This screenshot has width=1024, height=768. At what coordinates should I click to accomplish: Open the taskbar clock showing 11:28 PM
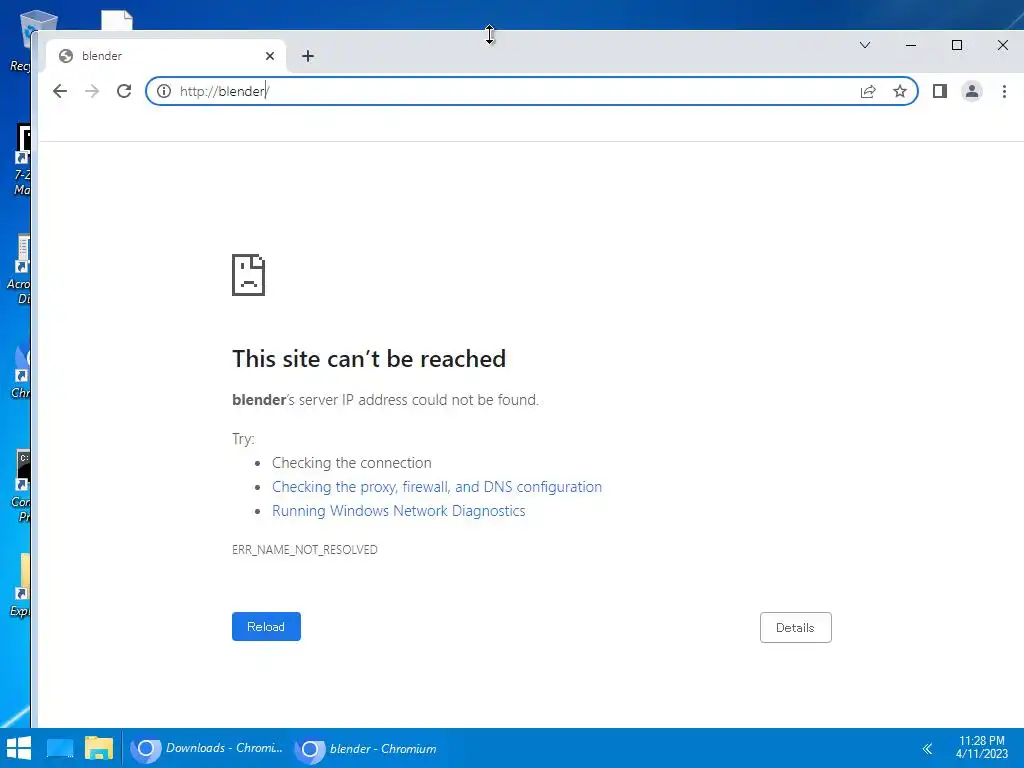pyautogui.click(x=982, y=748)
